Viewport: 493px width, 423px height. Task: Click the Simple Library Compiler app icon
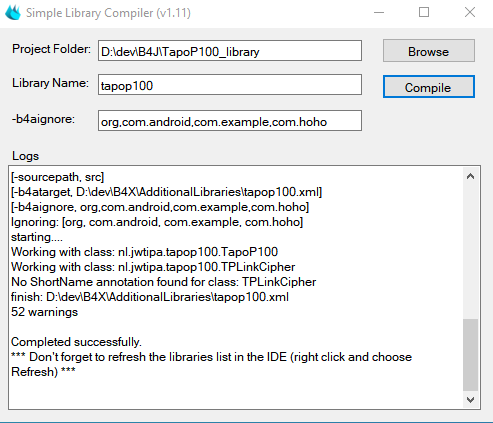click(x=13, y=13)
